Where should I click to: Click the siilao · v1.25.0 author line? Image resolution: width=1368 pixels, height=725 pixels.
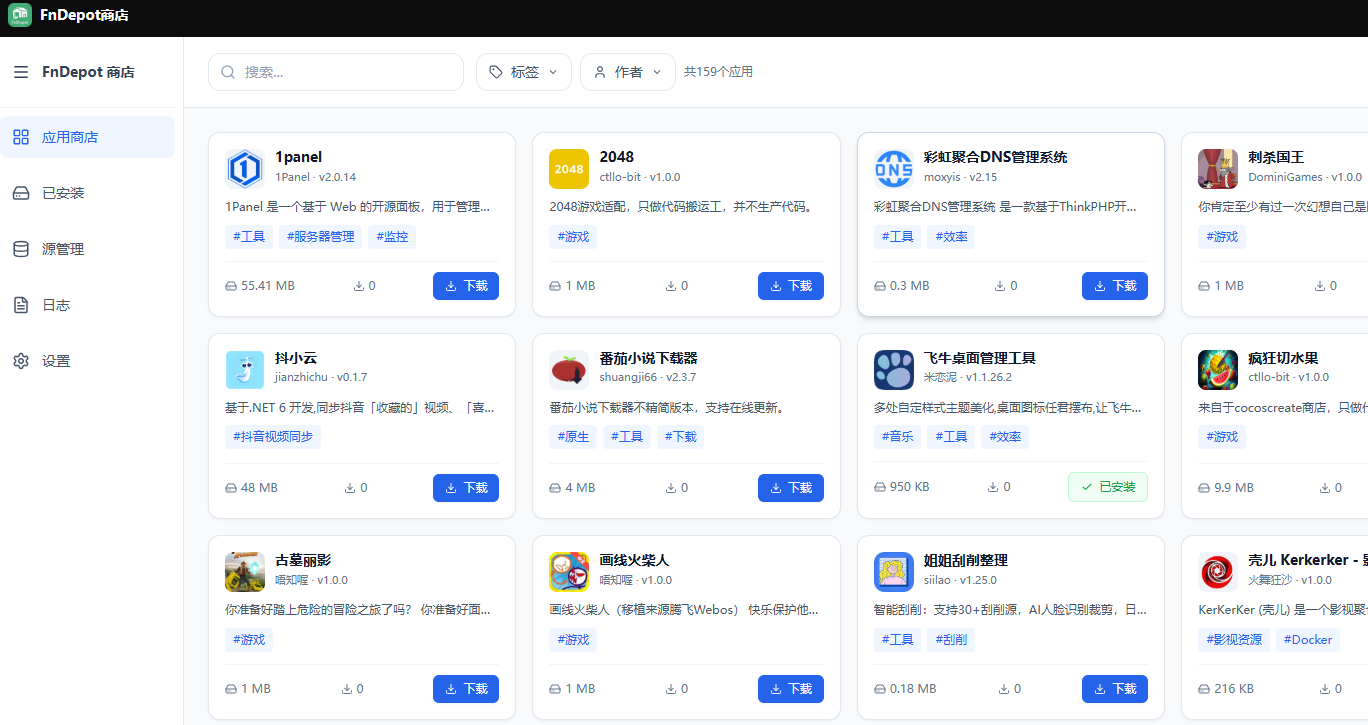click(x=960, y=580)
